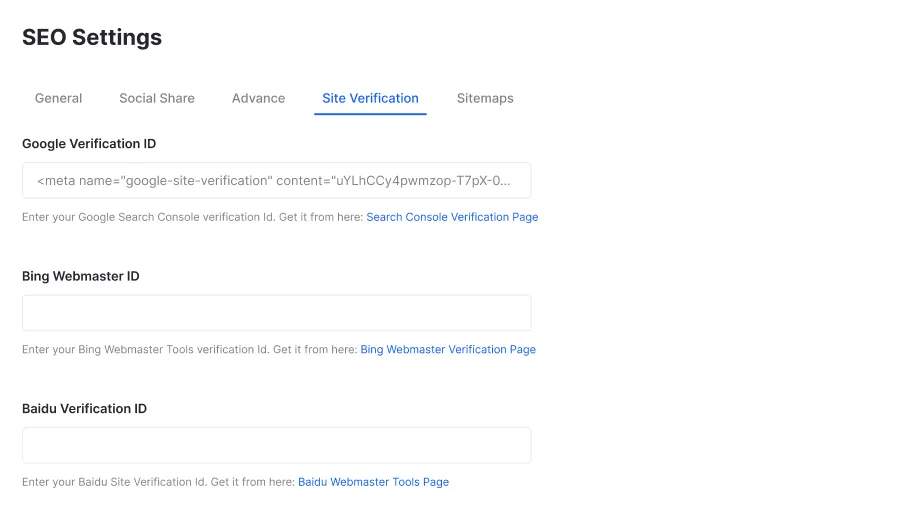Screen dimensions: 920x508
Task: Select the Advance tab
Action: [258, 98]
